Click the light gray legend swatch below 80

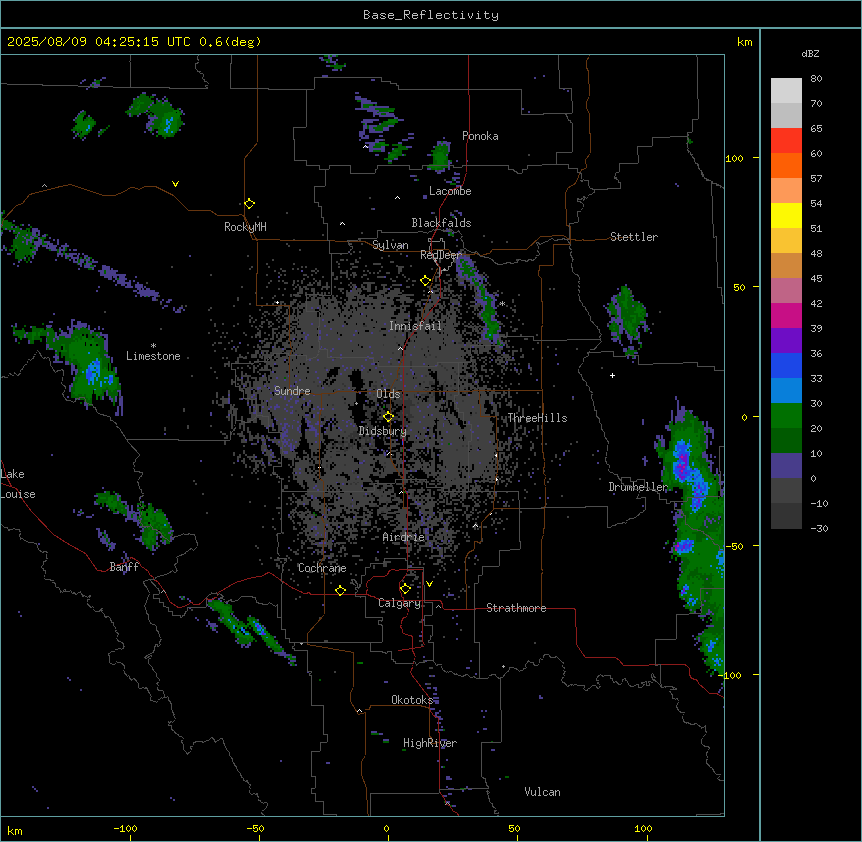[786, 91]
